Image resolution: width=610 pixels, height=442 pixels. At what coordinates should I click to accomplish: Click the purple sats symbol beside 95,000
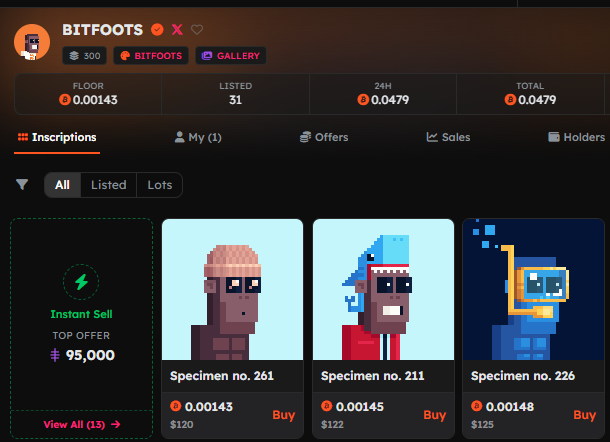[x=55, y=355]
